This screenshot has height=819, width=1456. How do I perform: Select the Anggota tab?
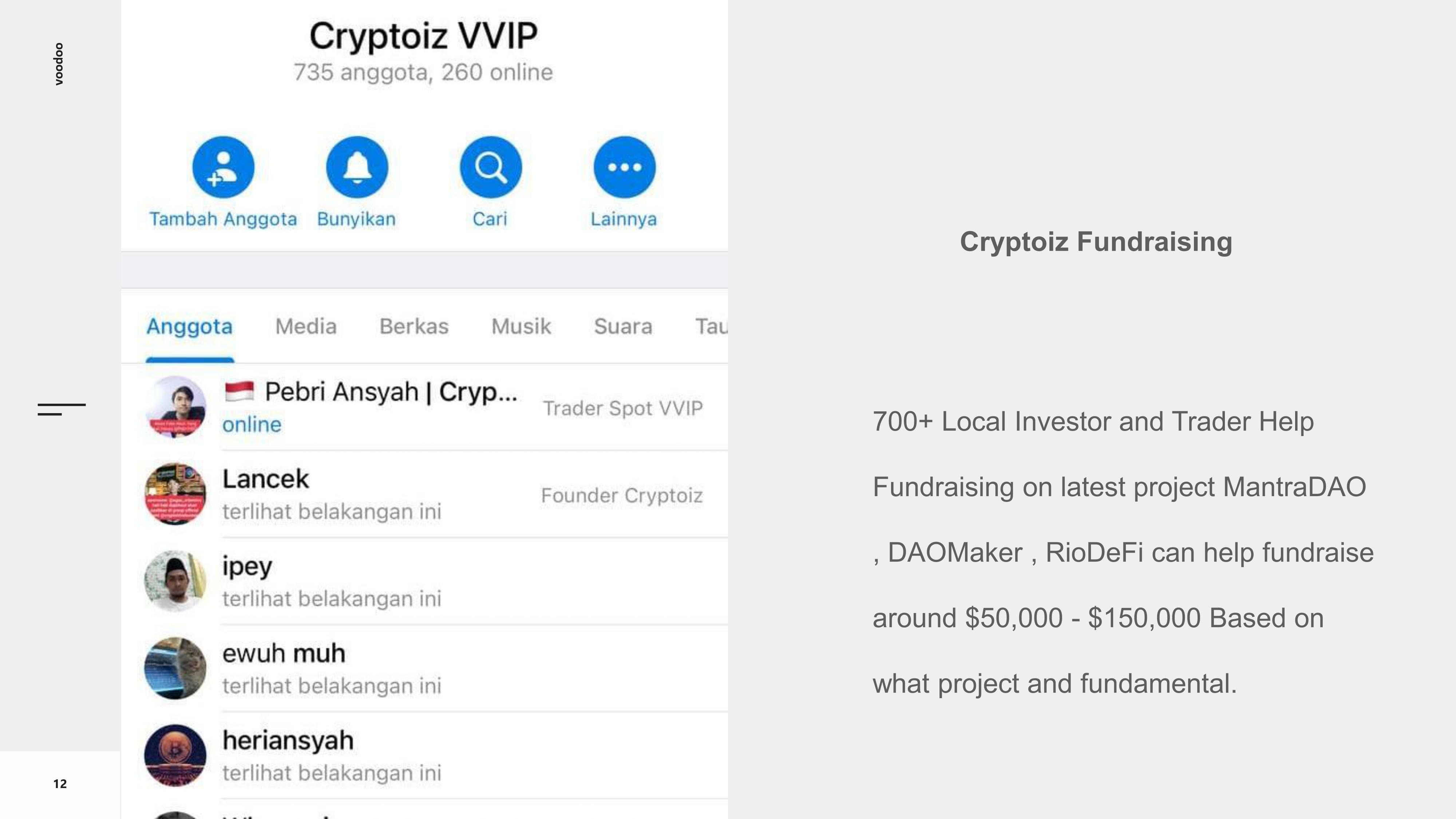[189, 327]
